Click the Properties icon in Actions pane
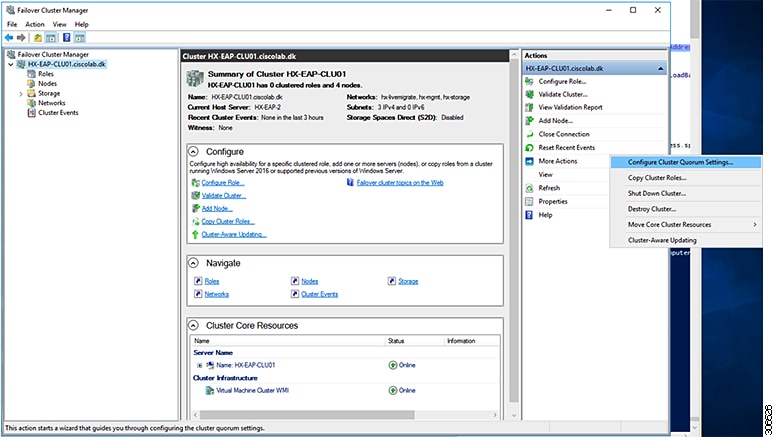 pyautogui.click(x=530, y=201)
